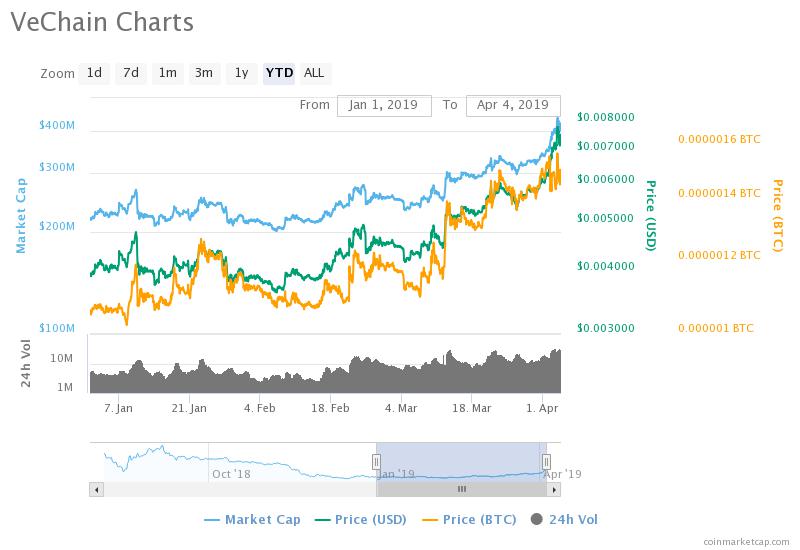Click the $400M market cap axis label

57,126
